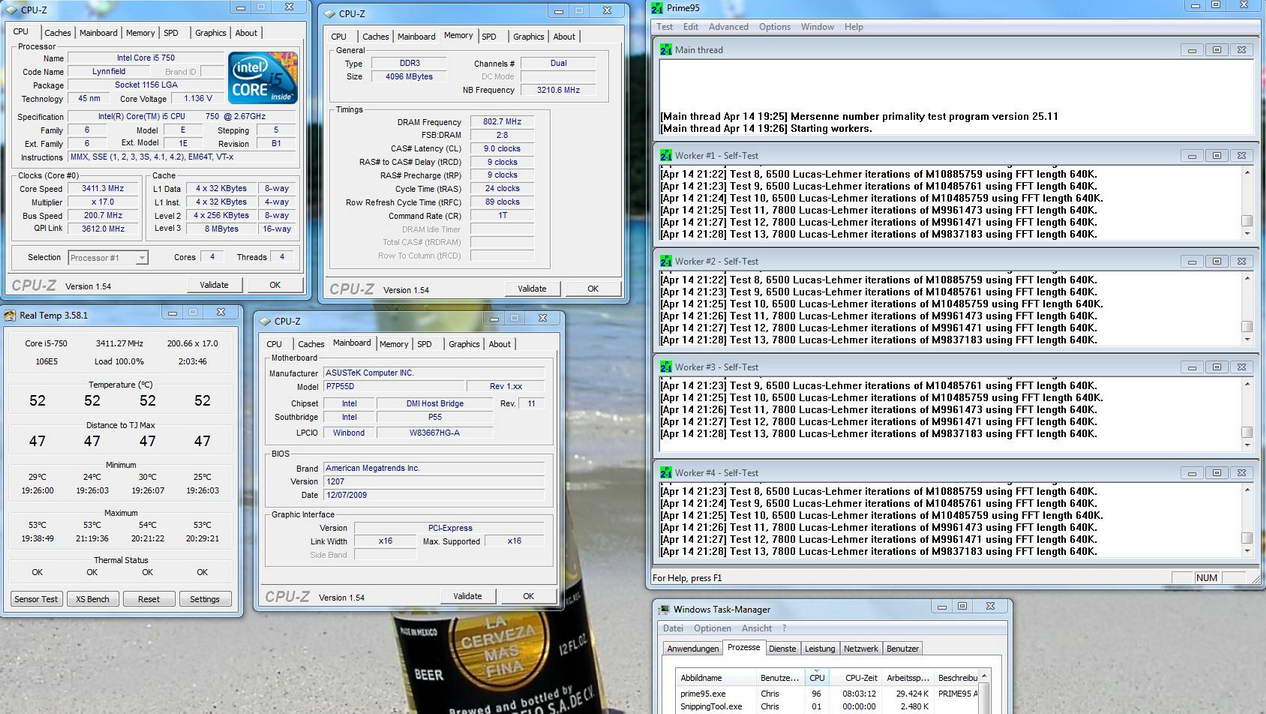
Task: Switch to the Dienste tab
Action: (x=782, y=648)
